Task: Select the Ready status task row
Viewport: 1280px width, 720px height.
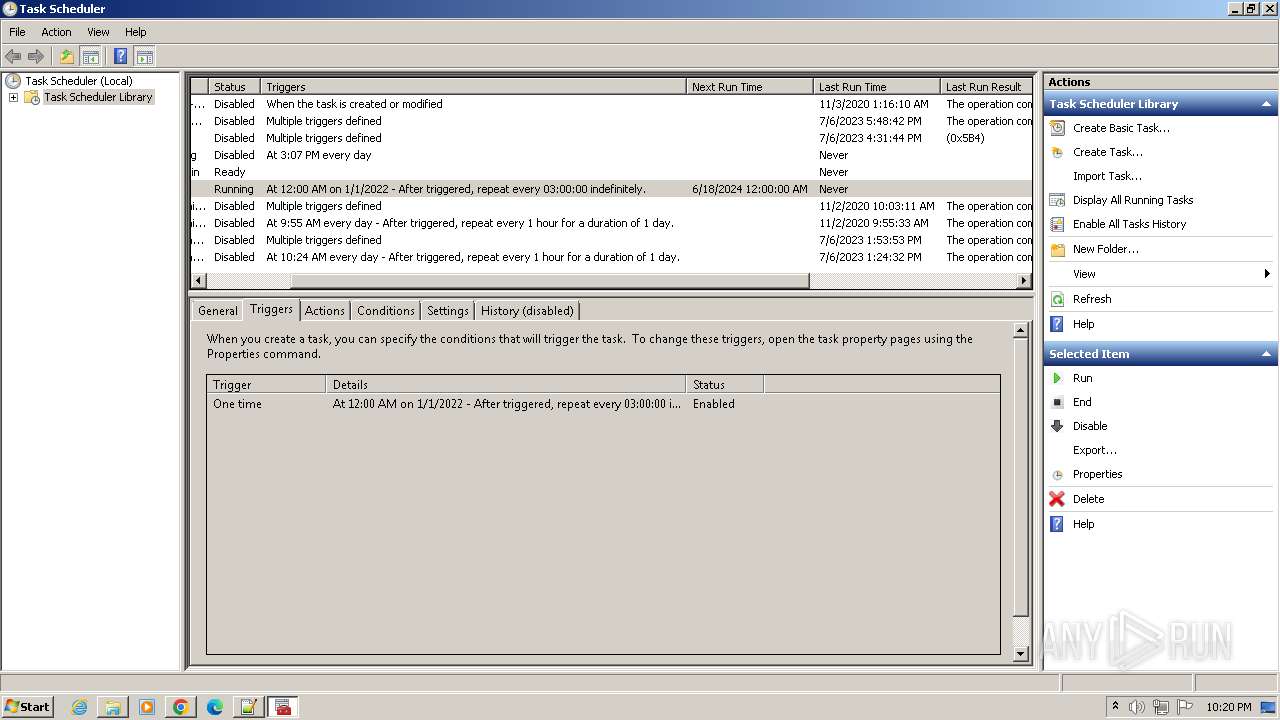Action: [x=611, y=172]
